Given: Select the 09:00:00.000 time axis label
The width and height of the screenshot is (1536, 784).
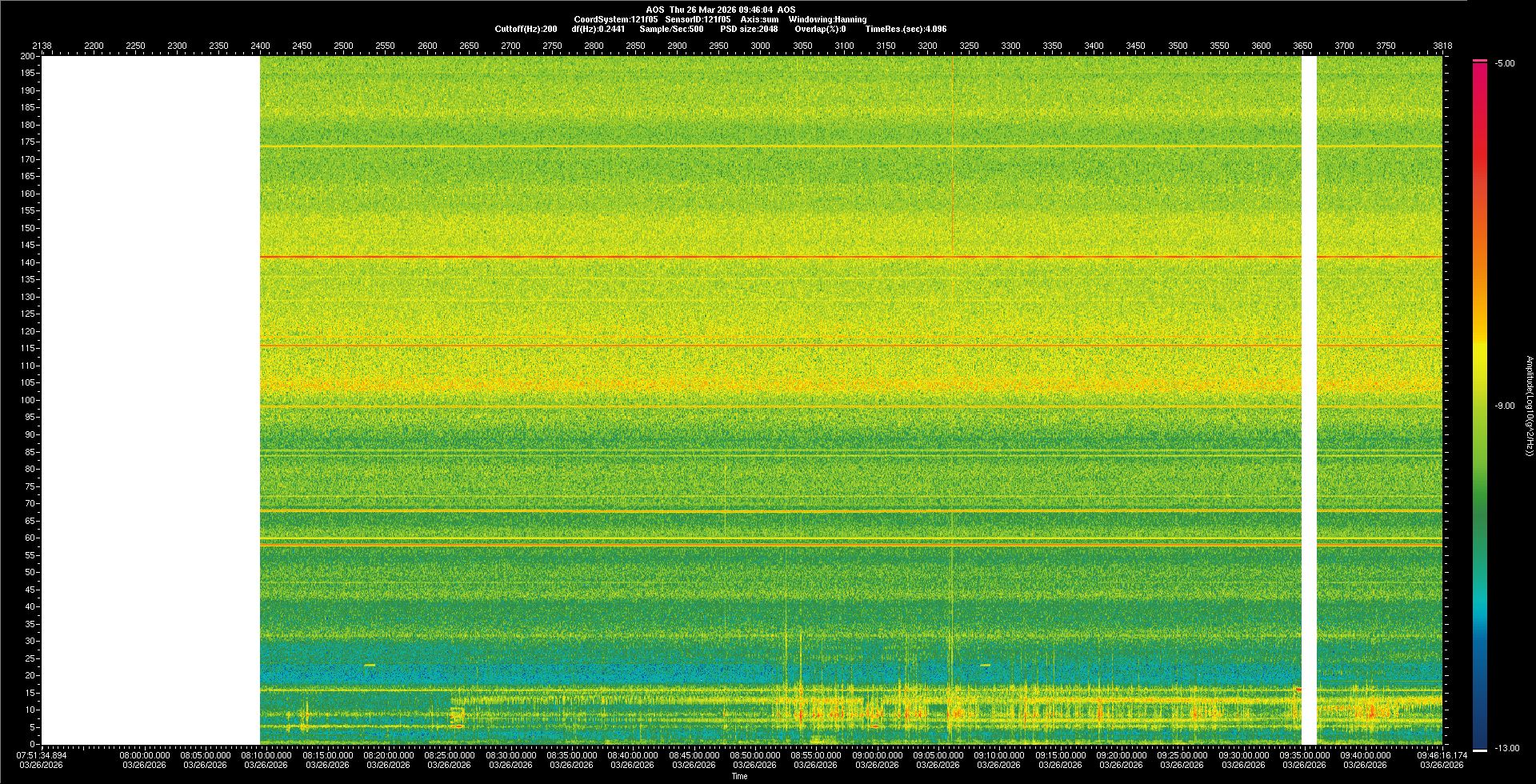Looking at the screenshot, I should pyautogui.click(x=877, y=755).
